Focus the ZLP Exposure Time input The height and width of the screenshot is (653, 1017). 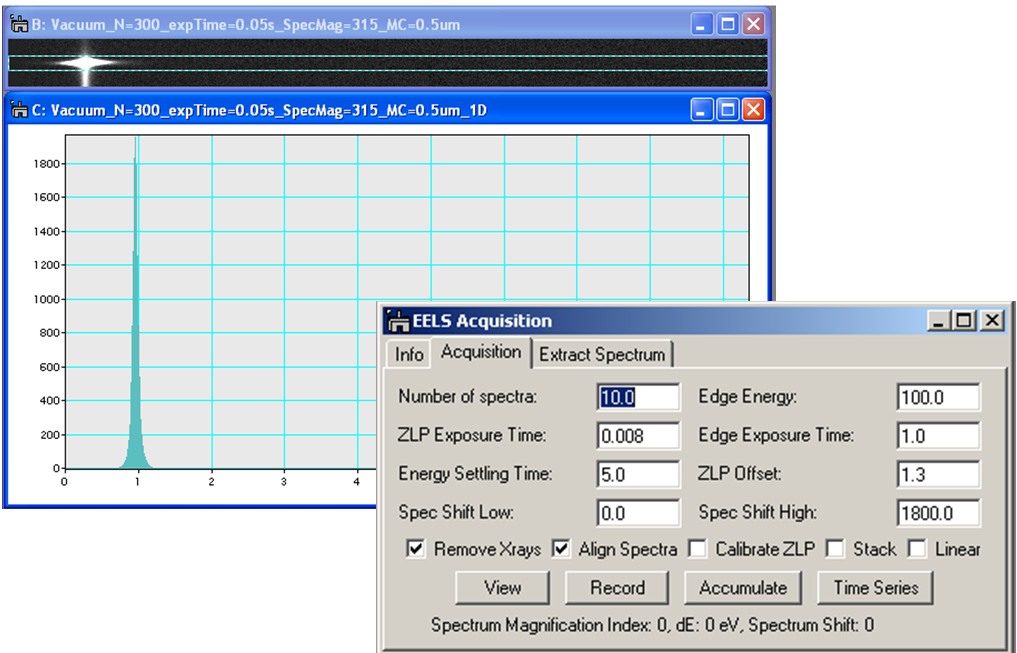coord(638,436)
